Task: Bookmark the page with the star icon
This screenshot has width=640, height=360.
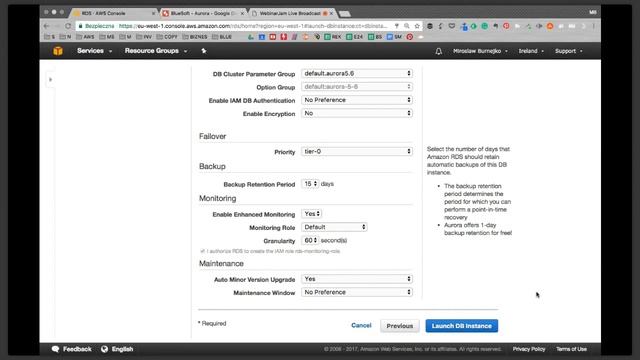Action: (417, 26)
